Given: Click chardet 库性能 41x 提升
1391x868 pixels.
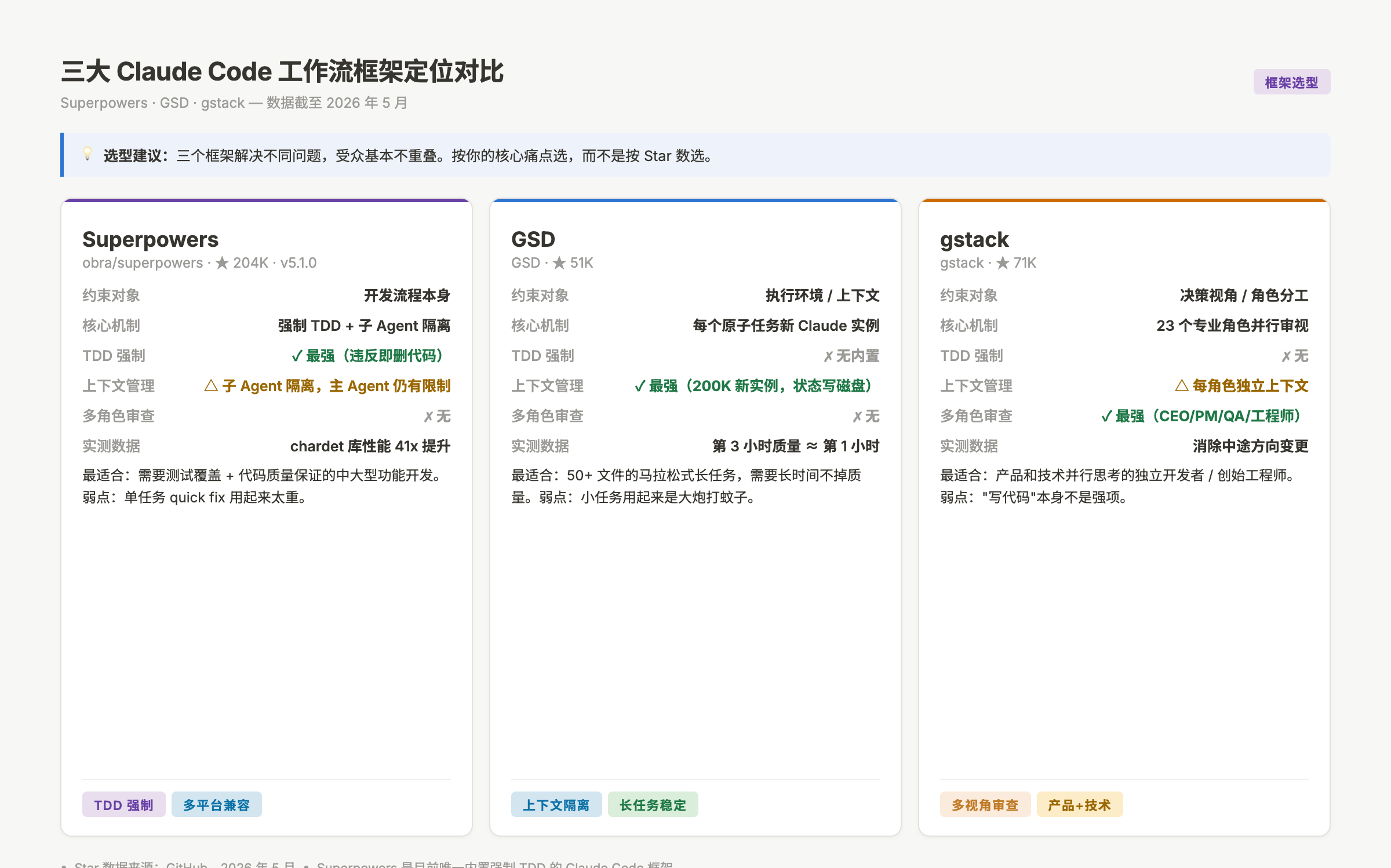Looking at the screenshot, I should click(x=370, y=446).
